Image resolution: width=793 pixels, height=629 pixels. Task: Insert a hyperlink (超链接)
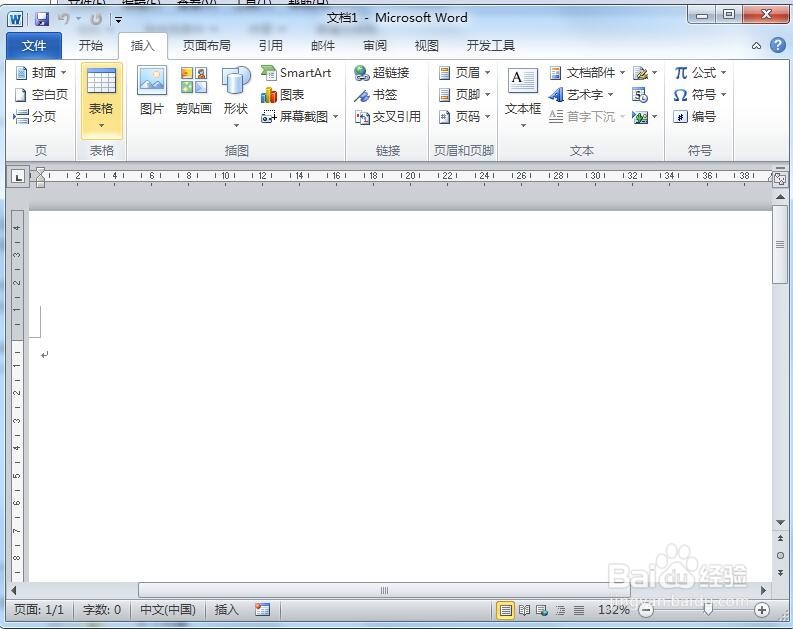point(382,73)
